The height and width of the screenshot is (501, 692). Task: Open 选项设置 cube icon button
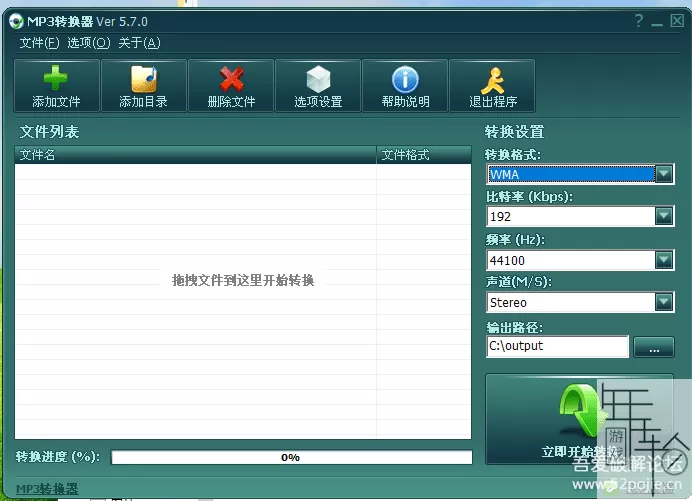[318, 86]
